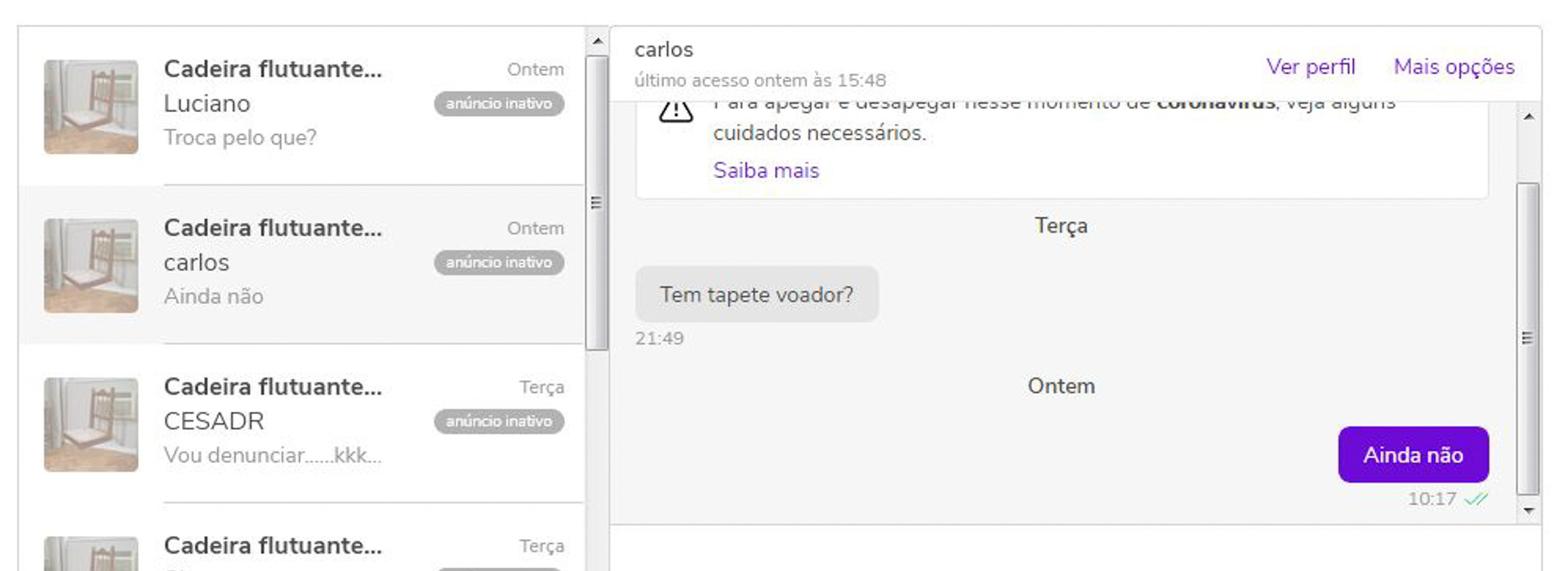1568x571 pixels.
Task: Click the chair thumbnail in CESADR's conversation
Action: point(91,425)
